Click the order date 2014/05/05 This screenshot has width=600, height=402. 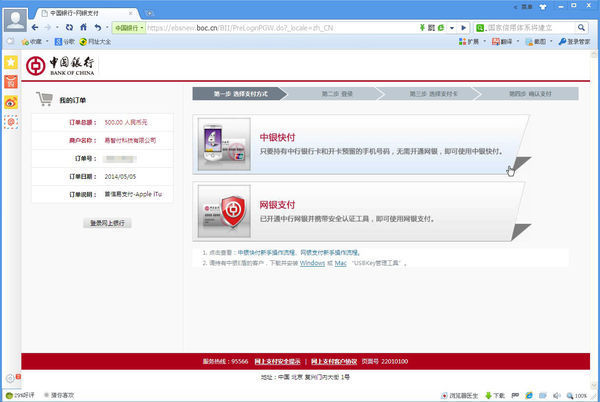pos(120,177)
